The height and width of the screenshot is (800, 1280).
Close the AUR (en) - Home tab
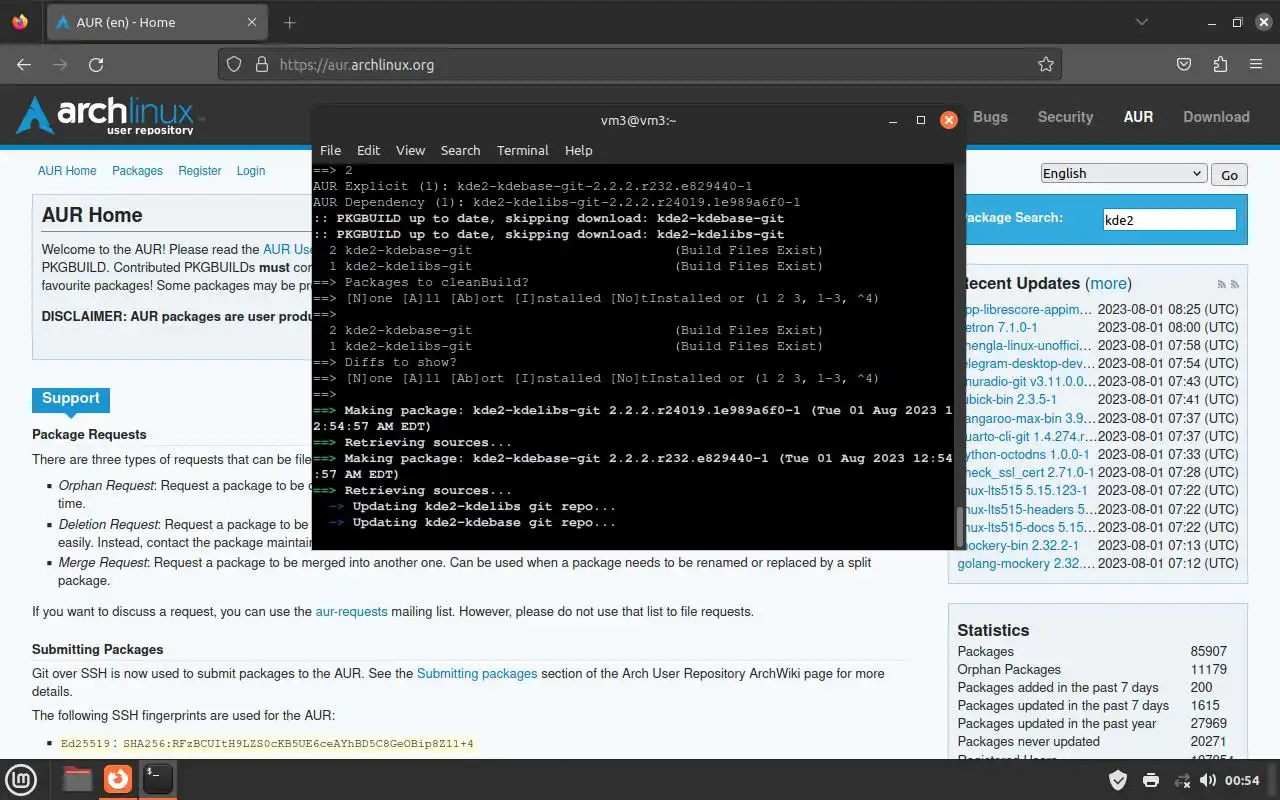click(253, 22)
